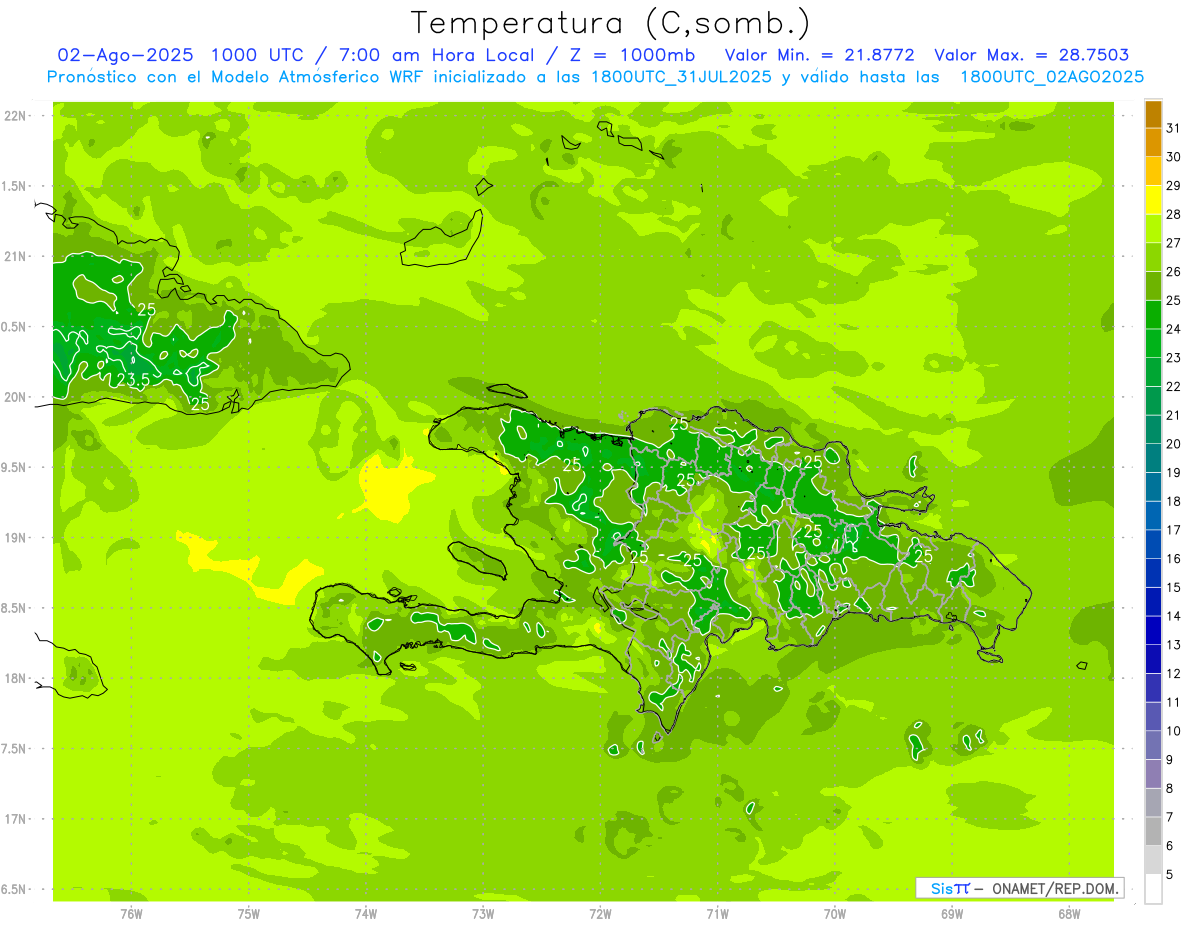This screenshot has width=1200, height=927.
Task: Click the 22N latitude axis label
Action: (14, 116)
